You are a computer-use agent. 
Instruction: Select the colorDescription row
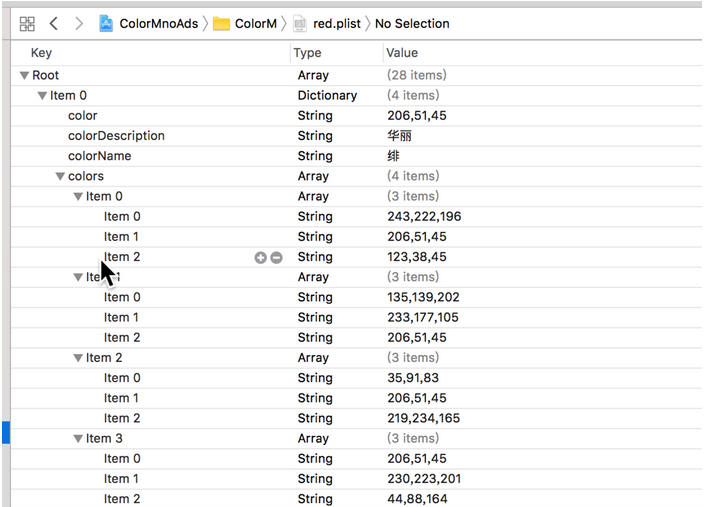pos(116,136)
